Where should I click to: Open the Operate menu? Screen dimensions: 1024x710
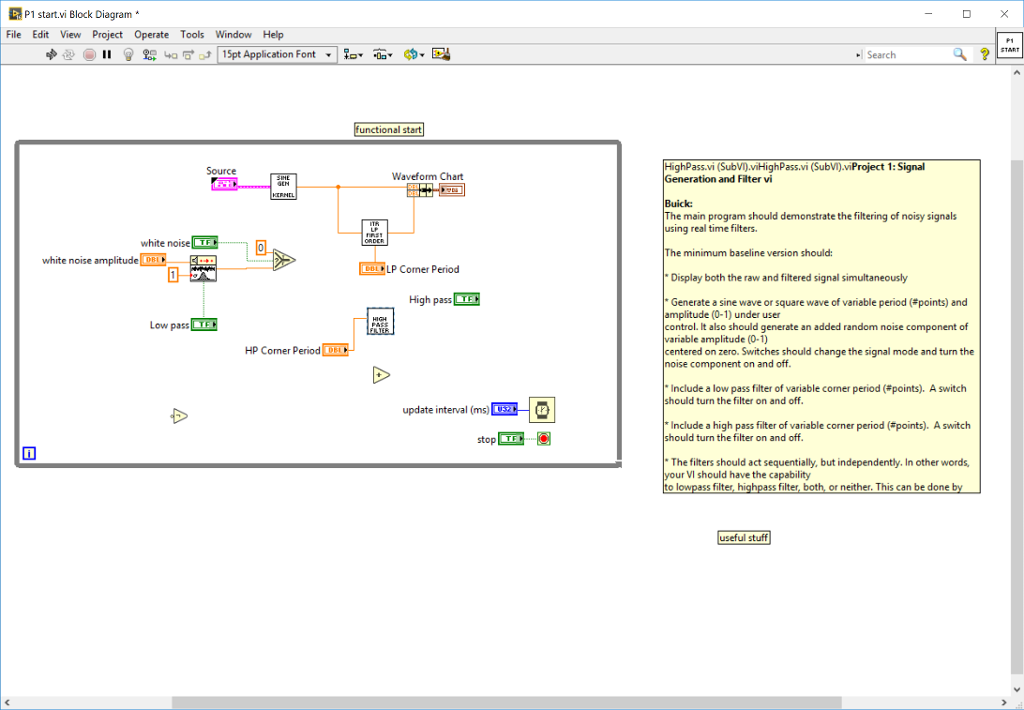151,34
